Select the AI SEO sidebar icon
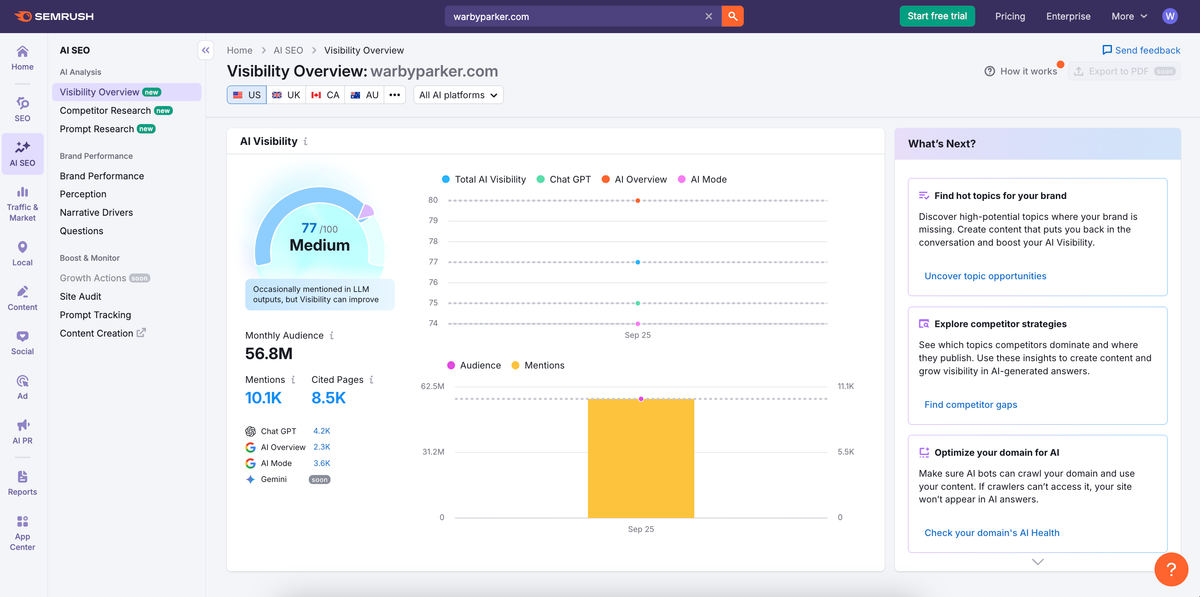The image size is (1200, 597). 22,153
